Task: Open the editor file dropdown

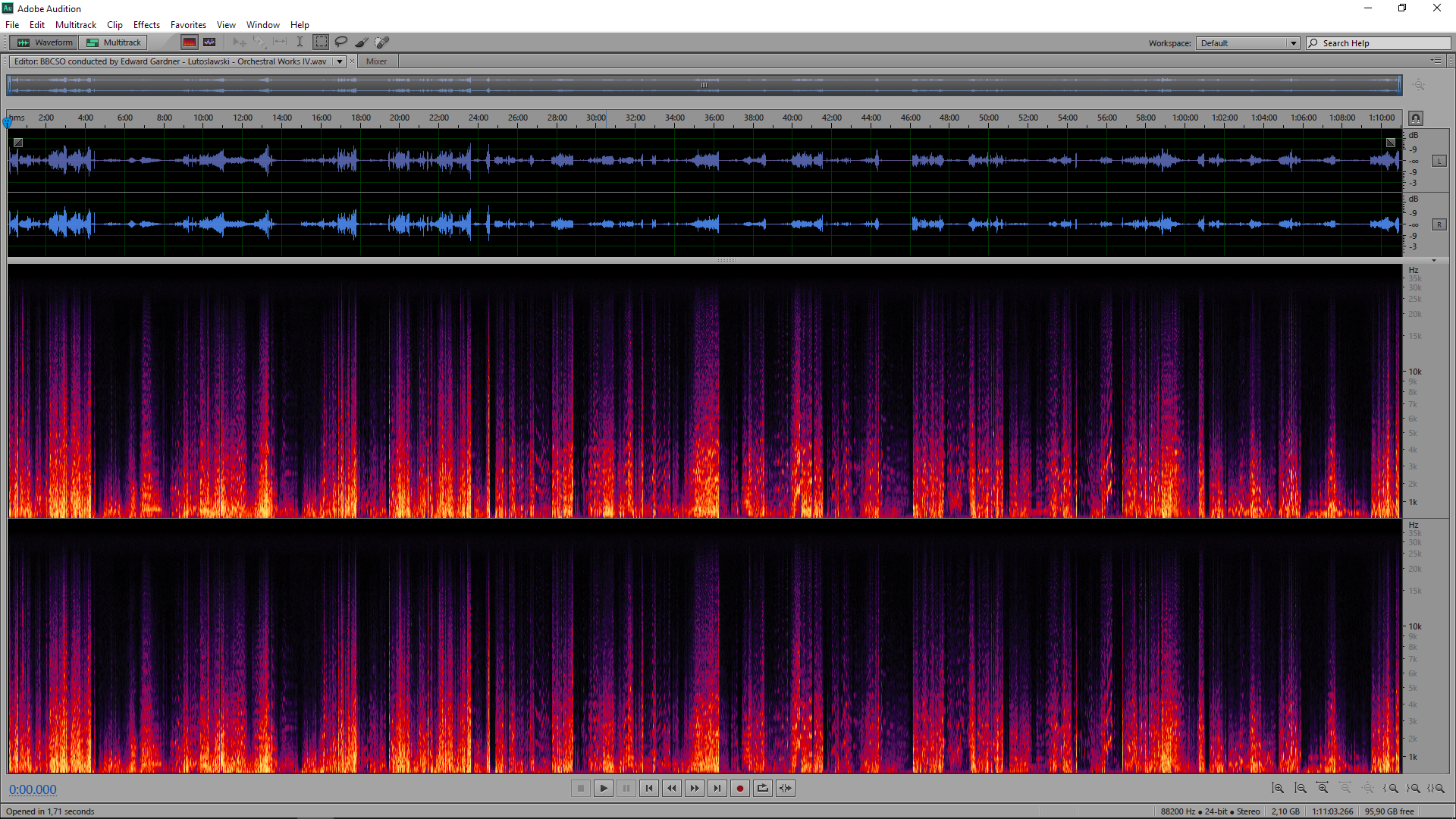Action: [x=340, y=61]
